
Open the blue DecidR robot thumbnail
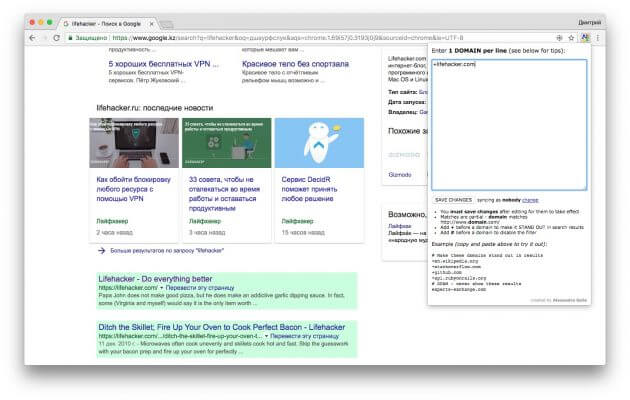coord(319,143)
